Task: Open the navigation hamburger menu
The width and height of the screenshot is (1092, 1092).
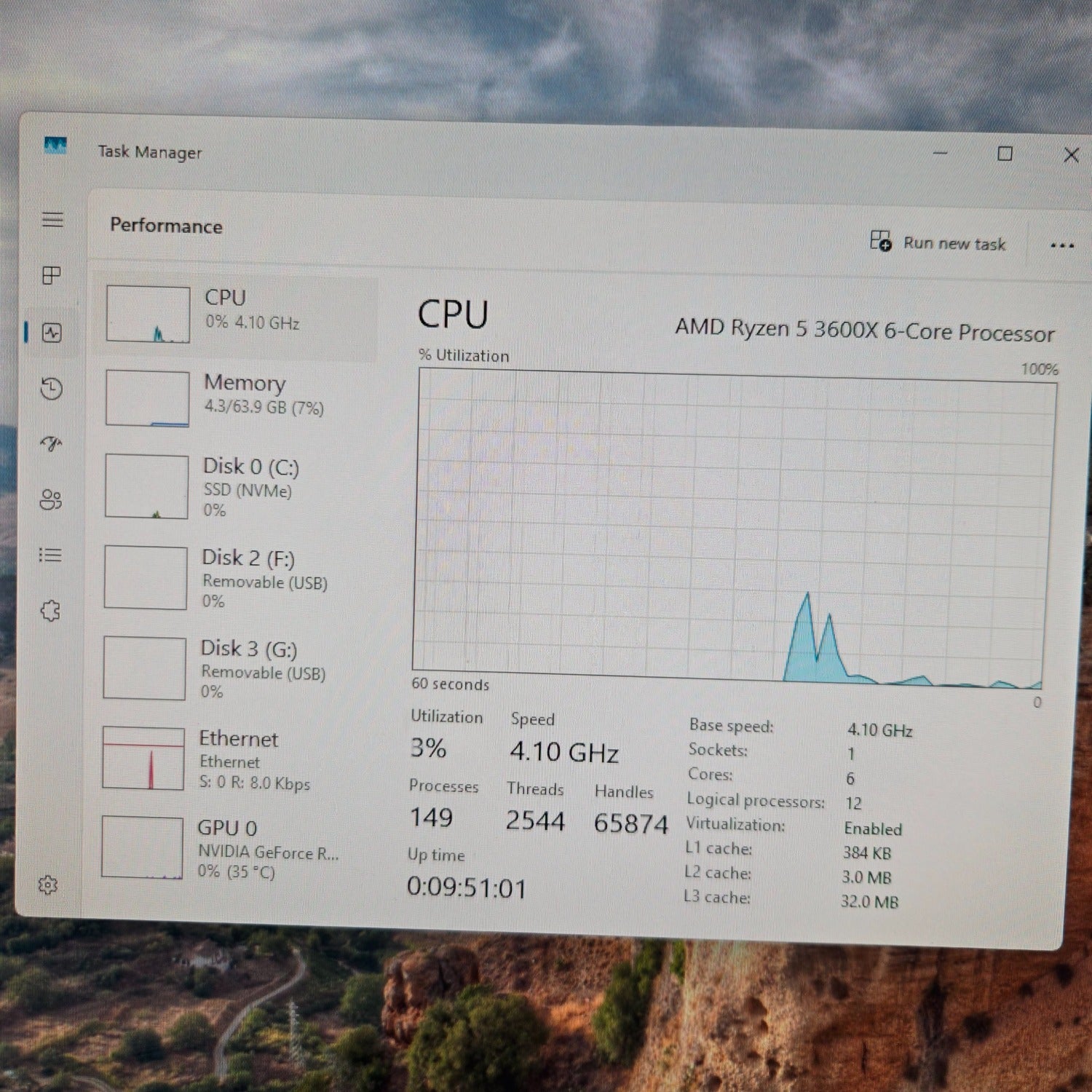Action: point(52,219)
